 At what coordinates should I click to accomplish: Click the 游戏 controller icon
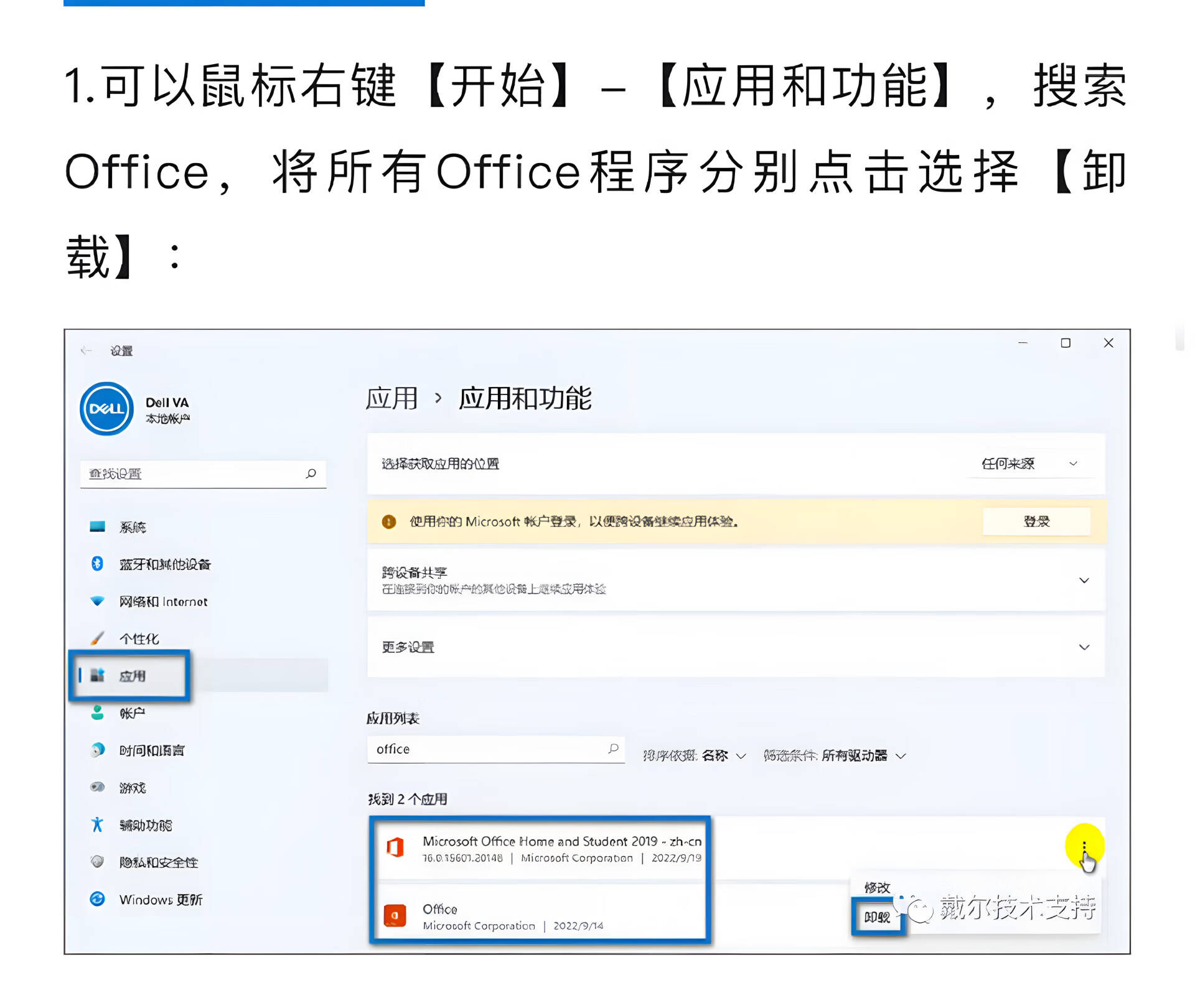(x=97, y=787)
